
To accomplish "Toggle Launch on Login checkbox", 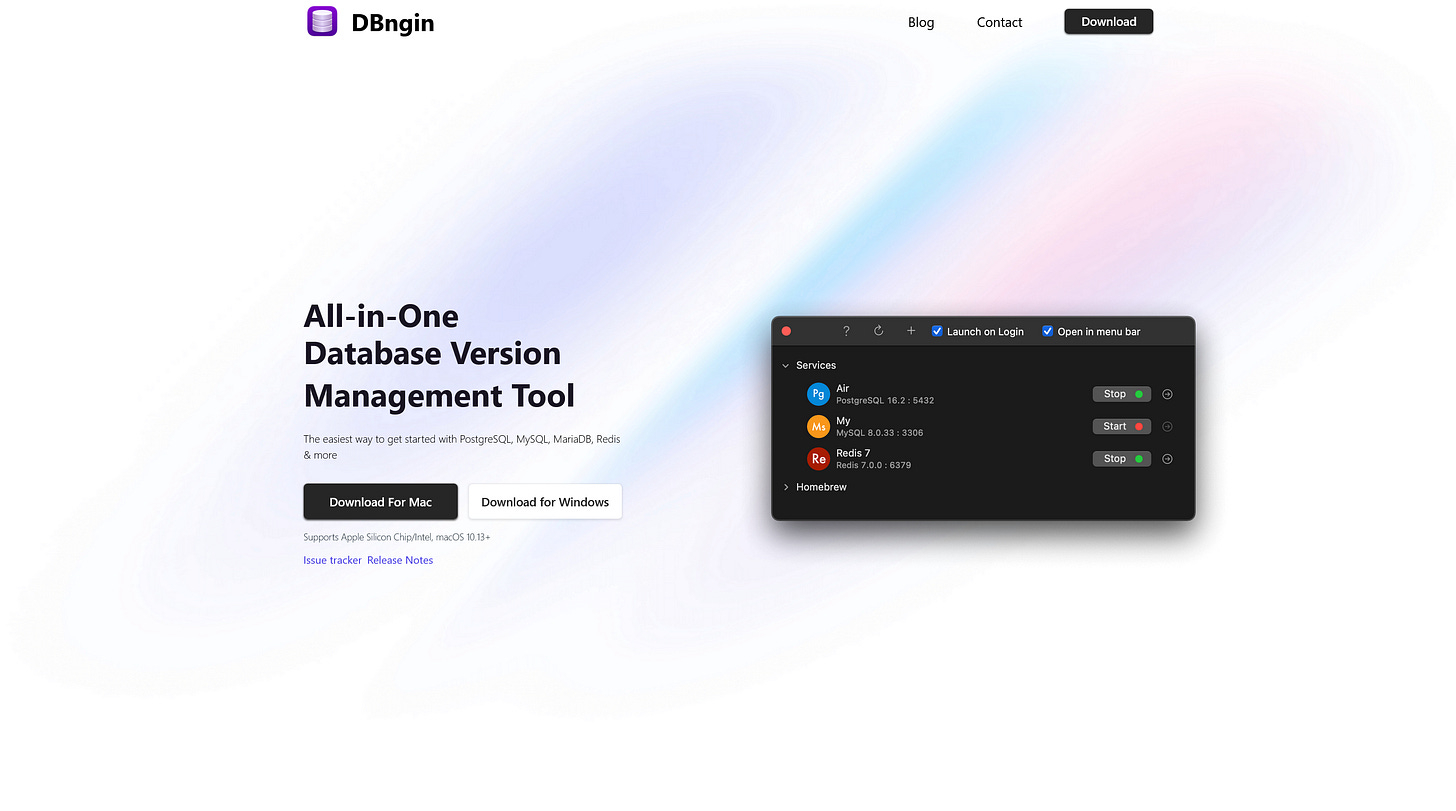I will click(937, 331).
